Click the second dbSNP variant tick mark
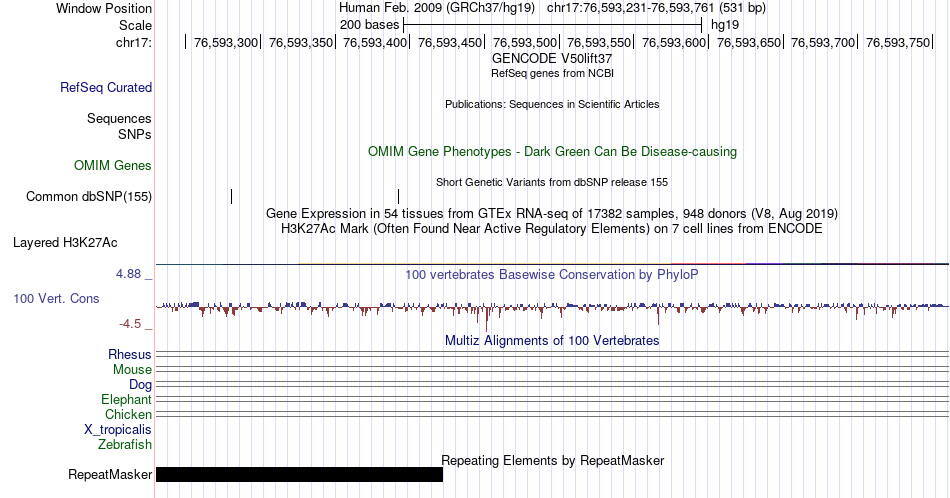Screen dimensions: 950x498 pyautogui.click(x=399, y=196)
